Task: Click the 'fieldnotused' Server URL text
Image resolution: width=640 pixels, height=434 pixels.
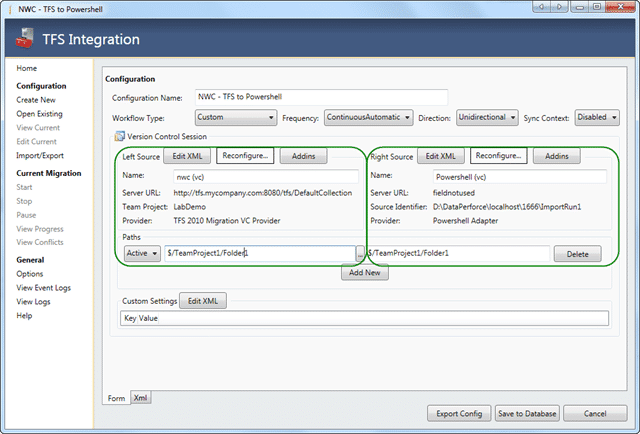Action: [x=453, y=193]
